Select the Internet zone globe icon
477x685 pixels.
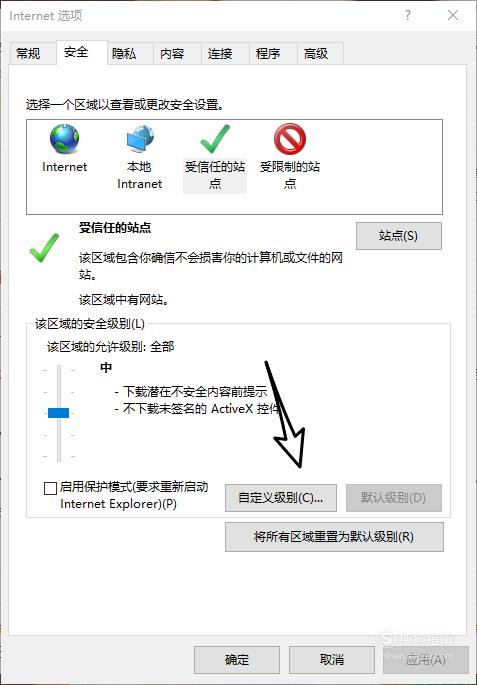coord(64,139)
